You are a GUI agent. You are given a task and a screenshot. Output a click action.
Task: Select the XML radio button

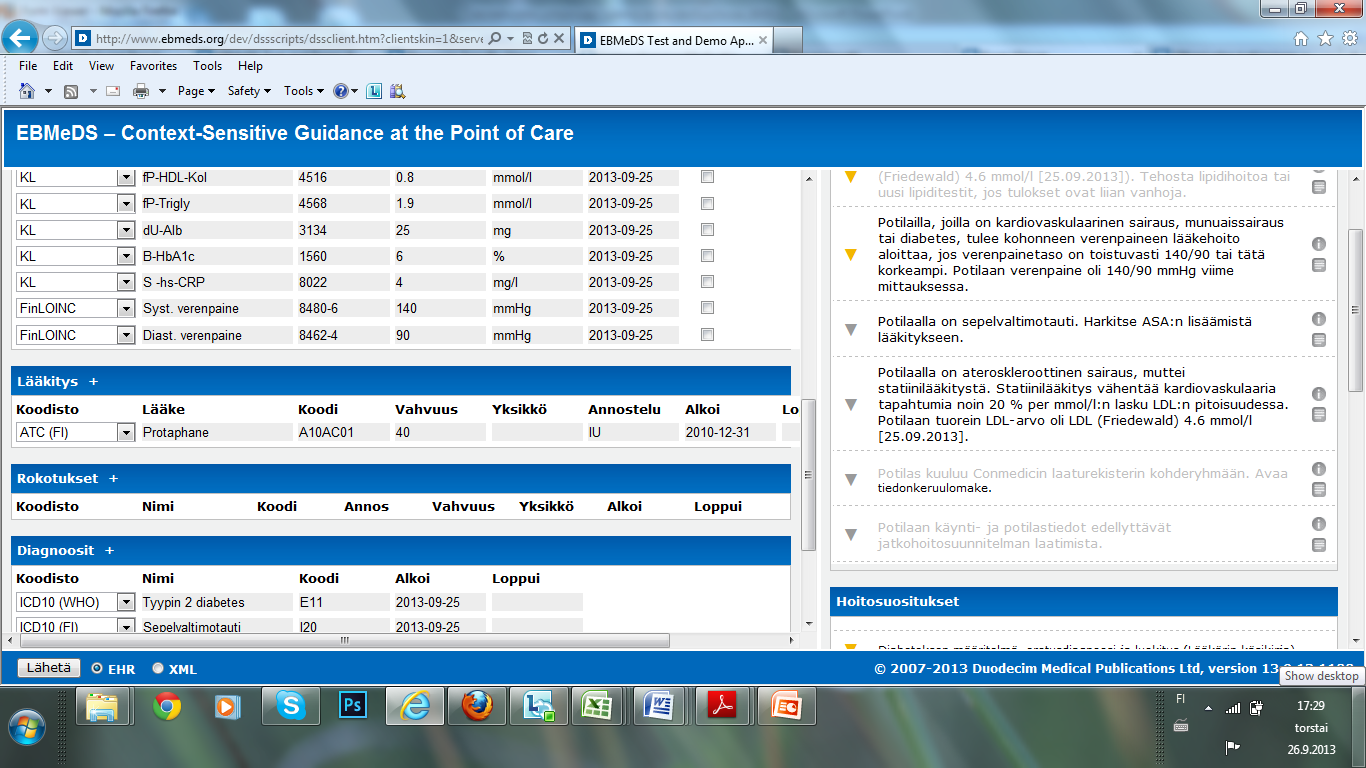(158, 668)
